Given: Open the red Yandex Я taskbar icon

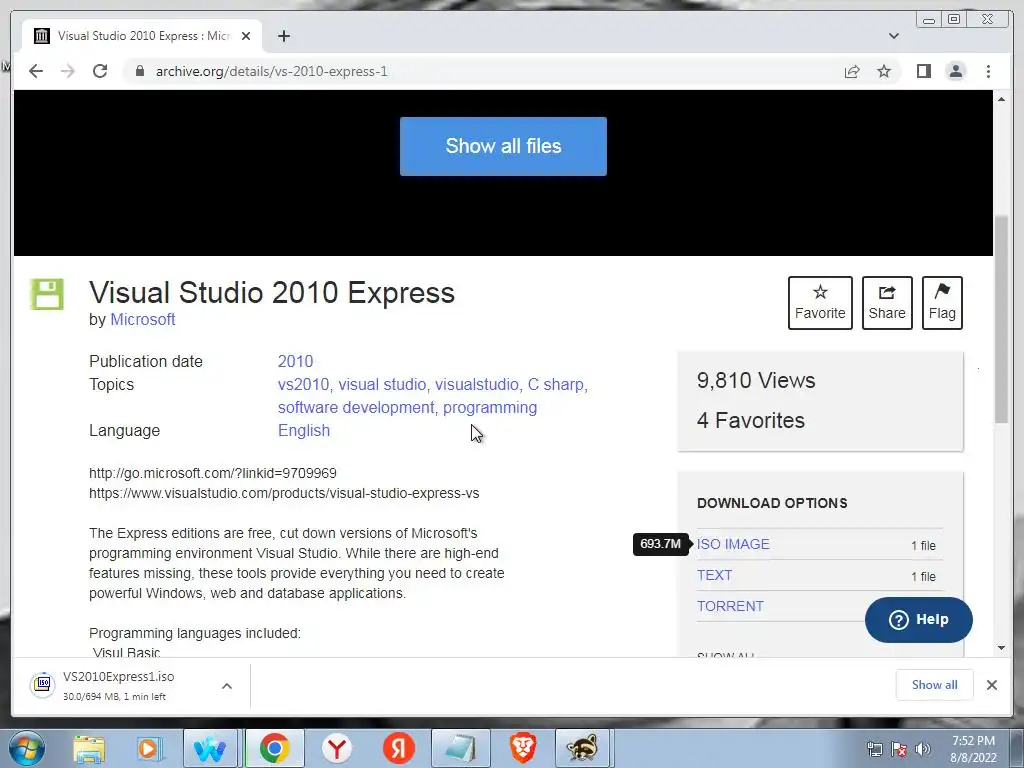Looking at the screenshot, I should [398, 749].
